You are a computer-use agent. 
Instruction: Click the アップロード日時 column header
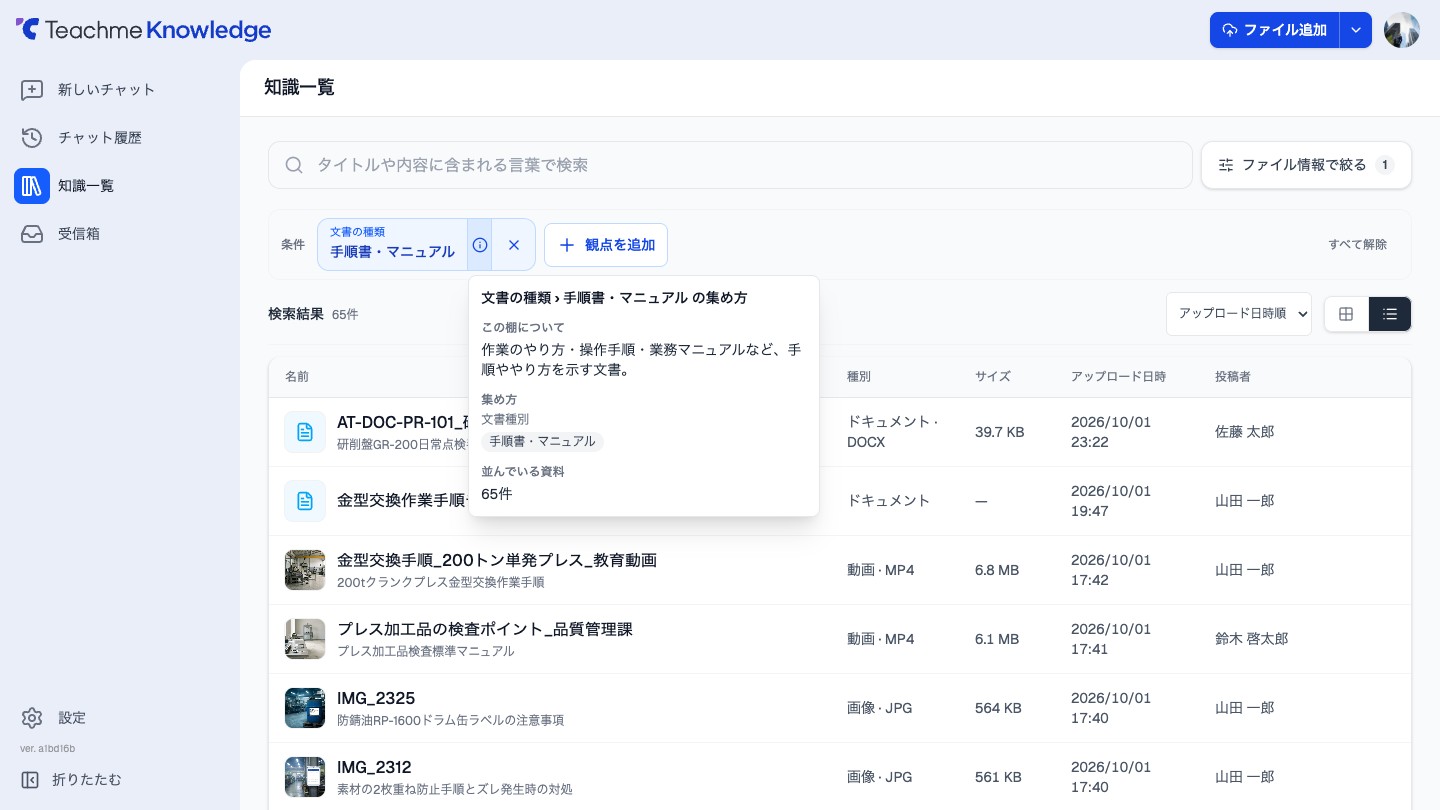click(1118, 377)
